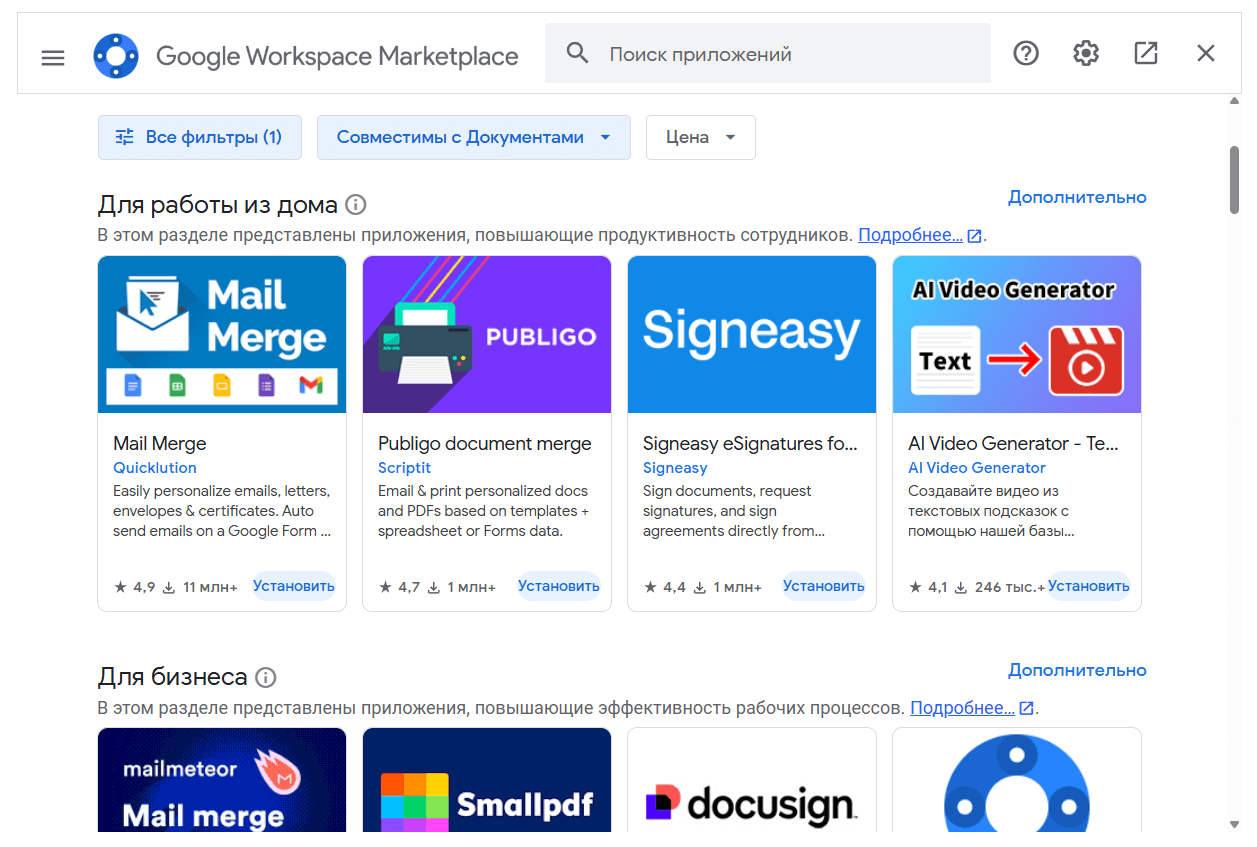
Task: Install Mail Merge by Quicklution
Action: coord(294,586)
